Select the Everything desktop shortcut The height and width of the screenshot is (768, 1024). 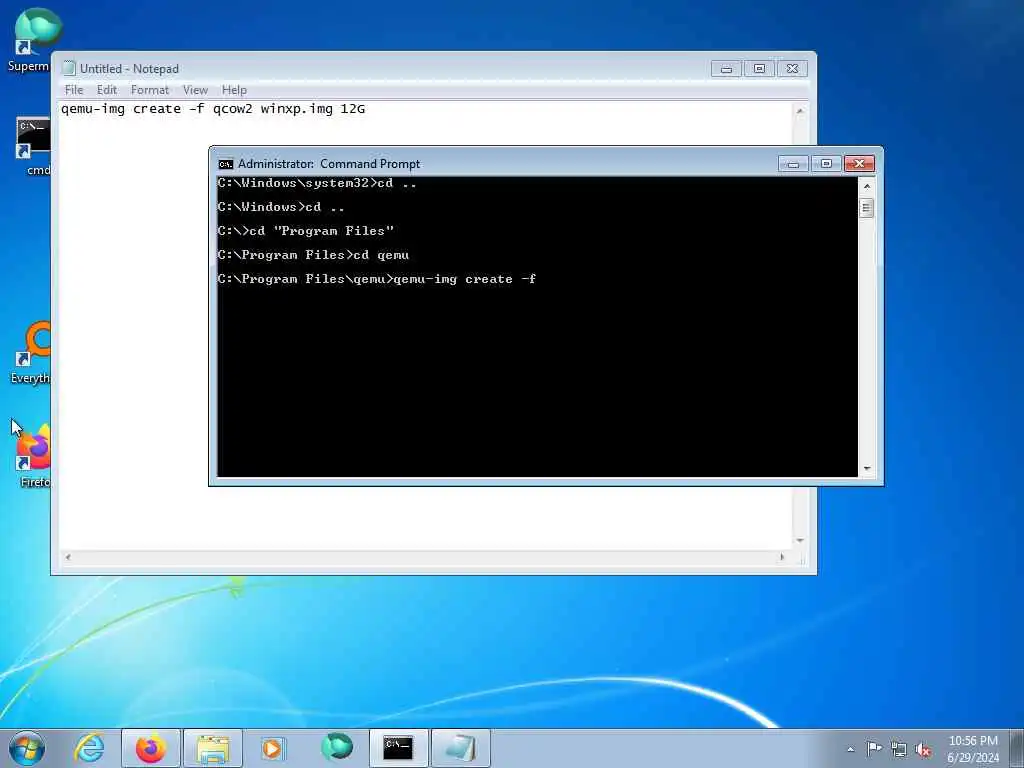click(31, 351)
